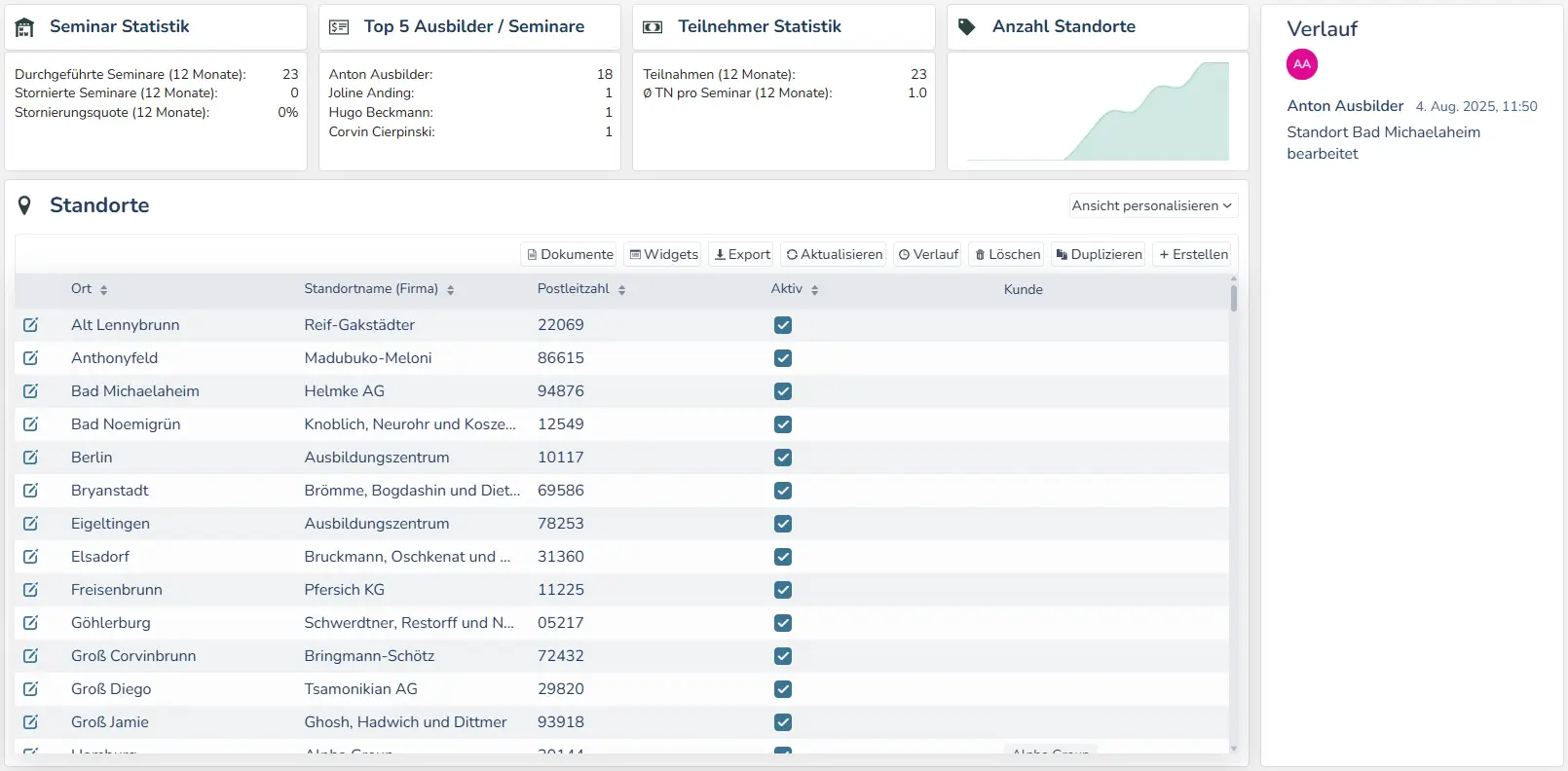Click the Duplizieren button
1568x771 pixels.
coord(1099,254)
